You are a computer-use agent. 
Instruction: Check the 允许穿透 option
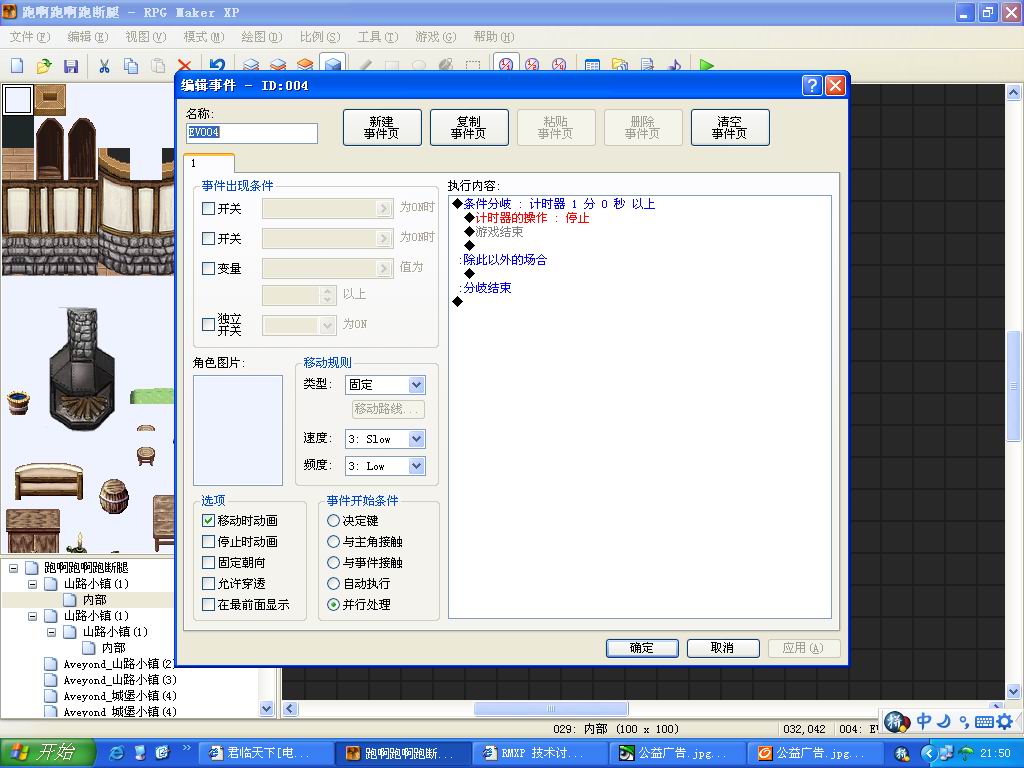[x=208, y=583]
